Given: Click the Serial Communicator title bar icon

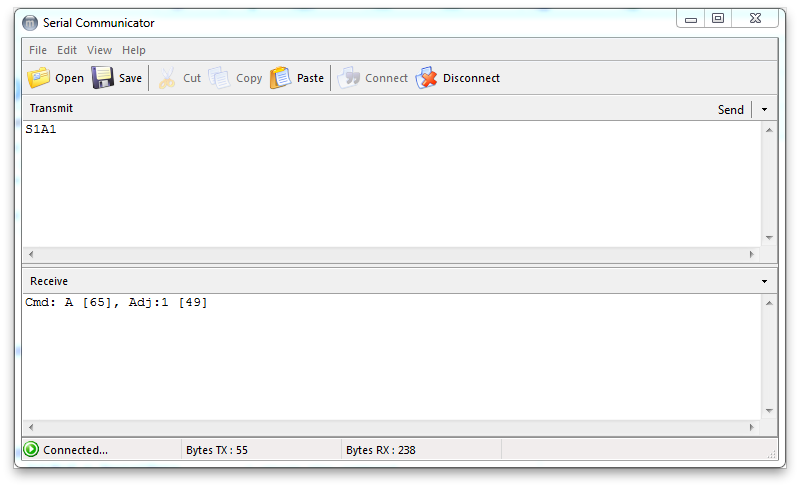Looking at the screenshot, I should tap(30, 23).
